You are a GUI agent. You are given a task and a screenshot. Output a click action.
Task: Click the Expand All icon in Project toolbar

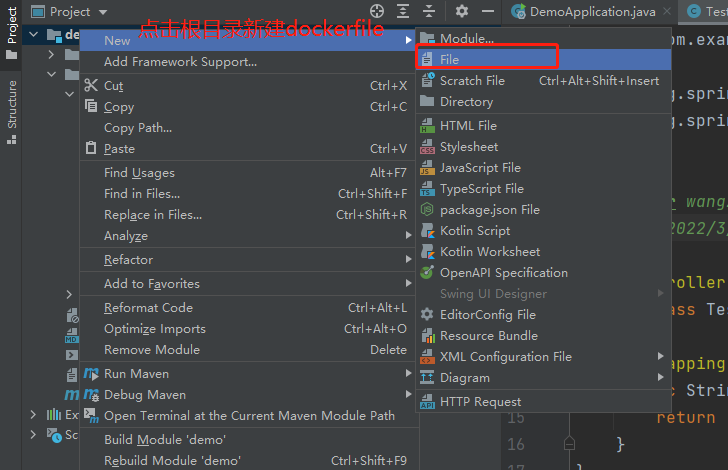click(x=403, y=11)
